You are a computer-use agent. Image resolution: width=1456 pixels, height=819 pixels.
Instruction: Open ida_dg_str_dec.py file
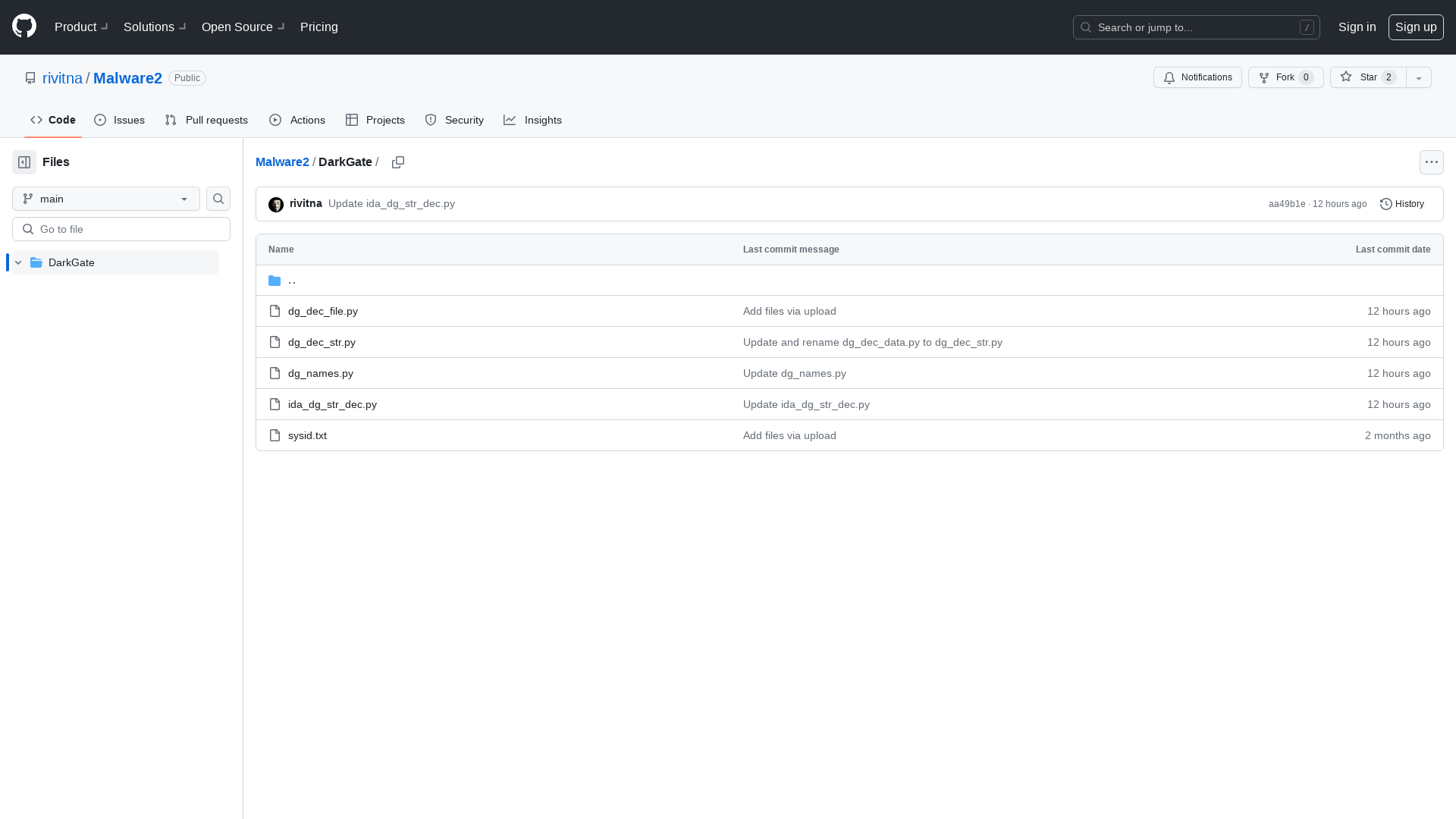[333, 403]
